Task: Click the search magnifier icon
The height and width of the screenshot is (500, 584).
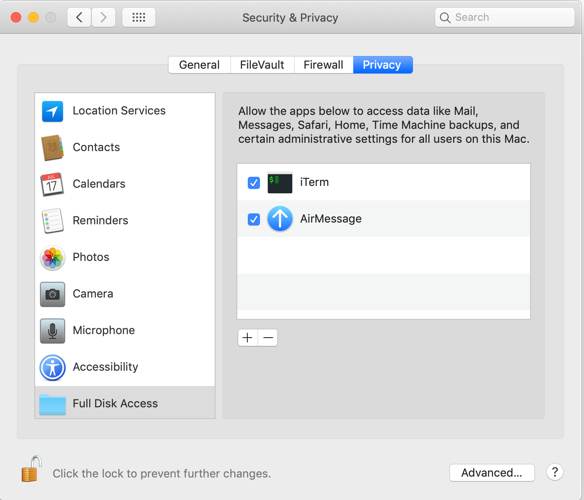Action: pos(445,18)
